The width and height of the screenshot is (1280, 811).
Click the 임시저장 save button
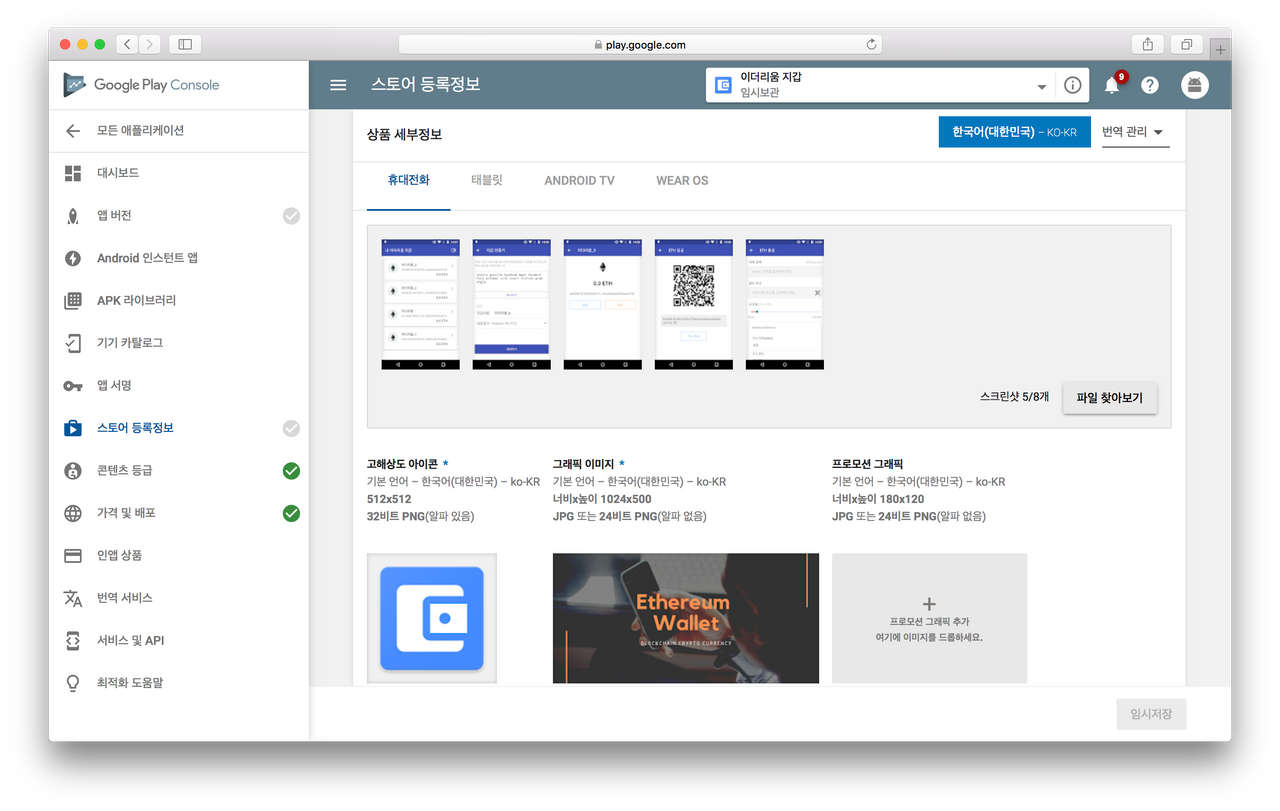(1151, 713)
